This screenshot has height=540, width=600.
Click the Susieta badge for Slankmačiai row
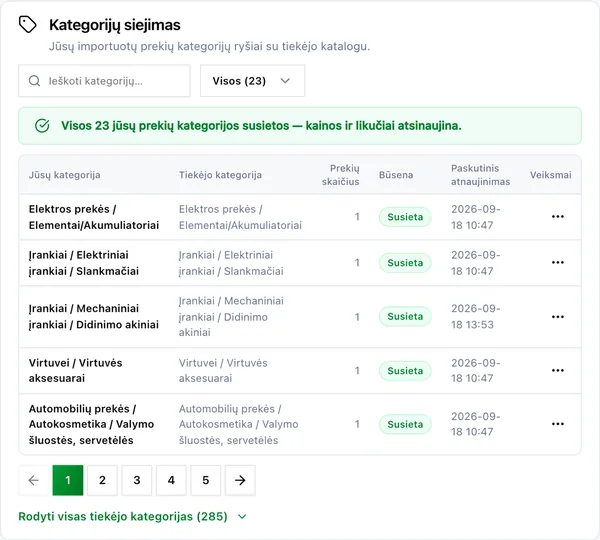(405, 263)
